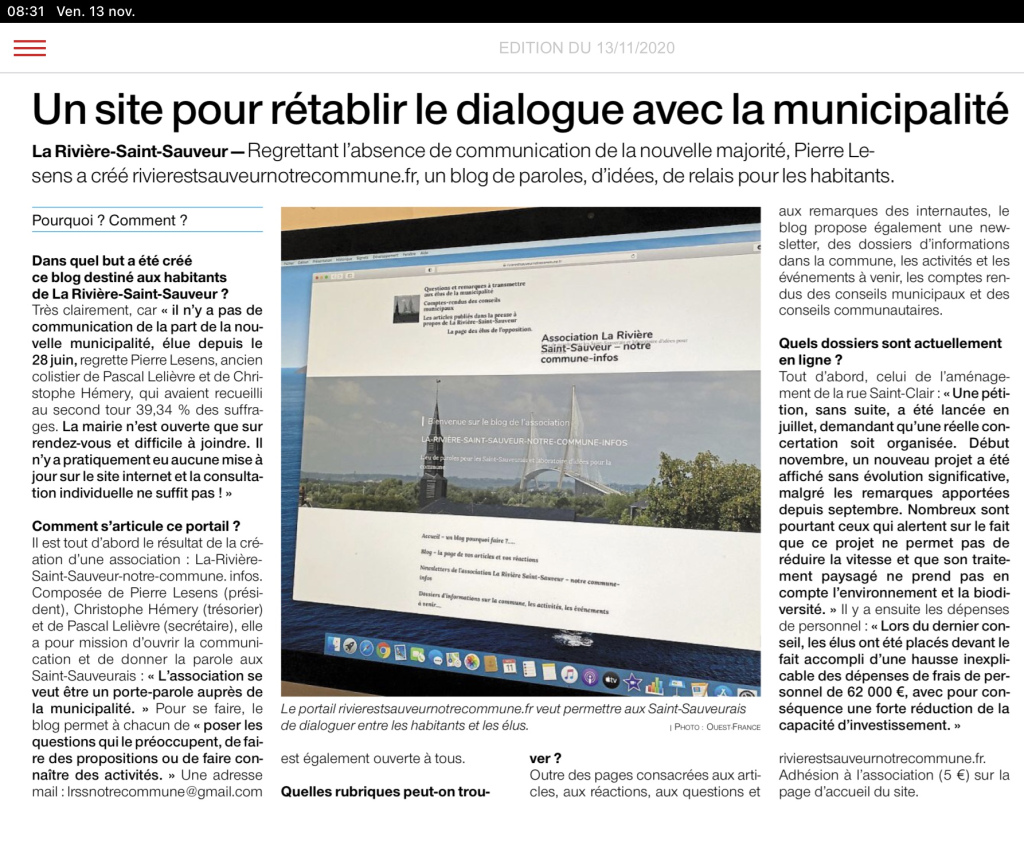The width and height of the screenshot is (1024, 845).
Task: Click the "Photo : Ouest-France" credit
Action: click(x=715, y=727)
